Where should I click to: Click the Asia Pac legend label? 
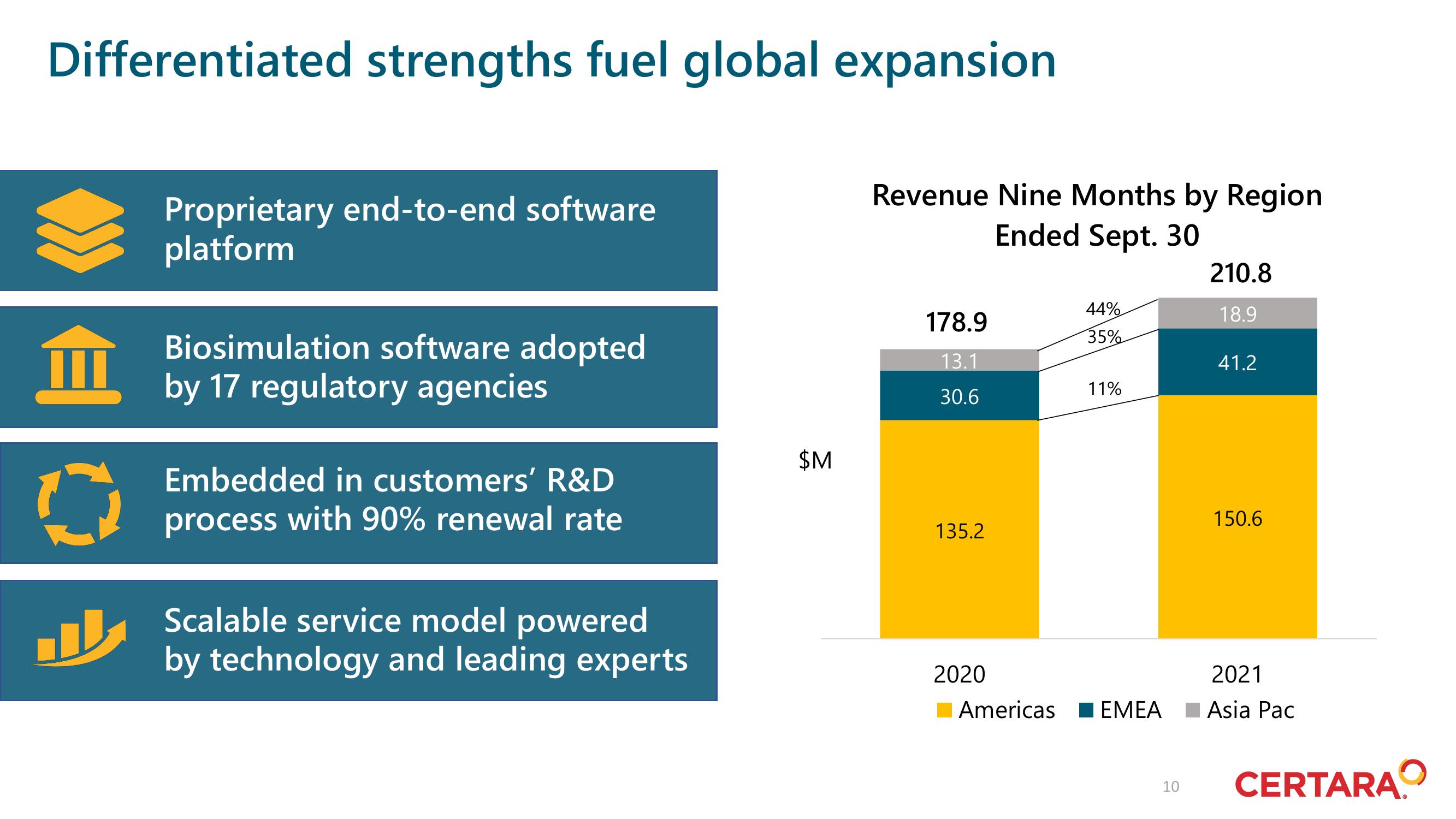(x=1250, y=710)
